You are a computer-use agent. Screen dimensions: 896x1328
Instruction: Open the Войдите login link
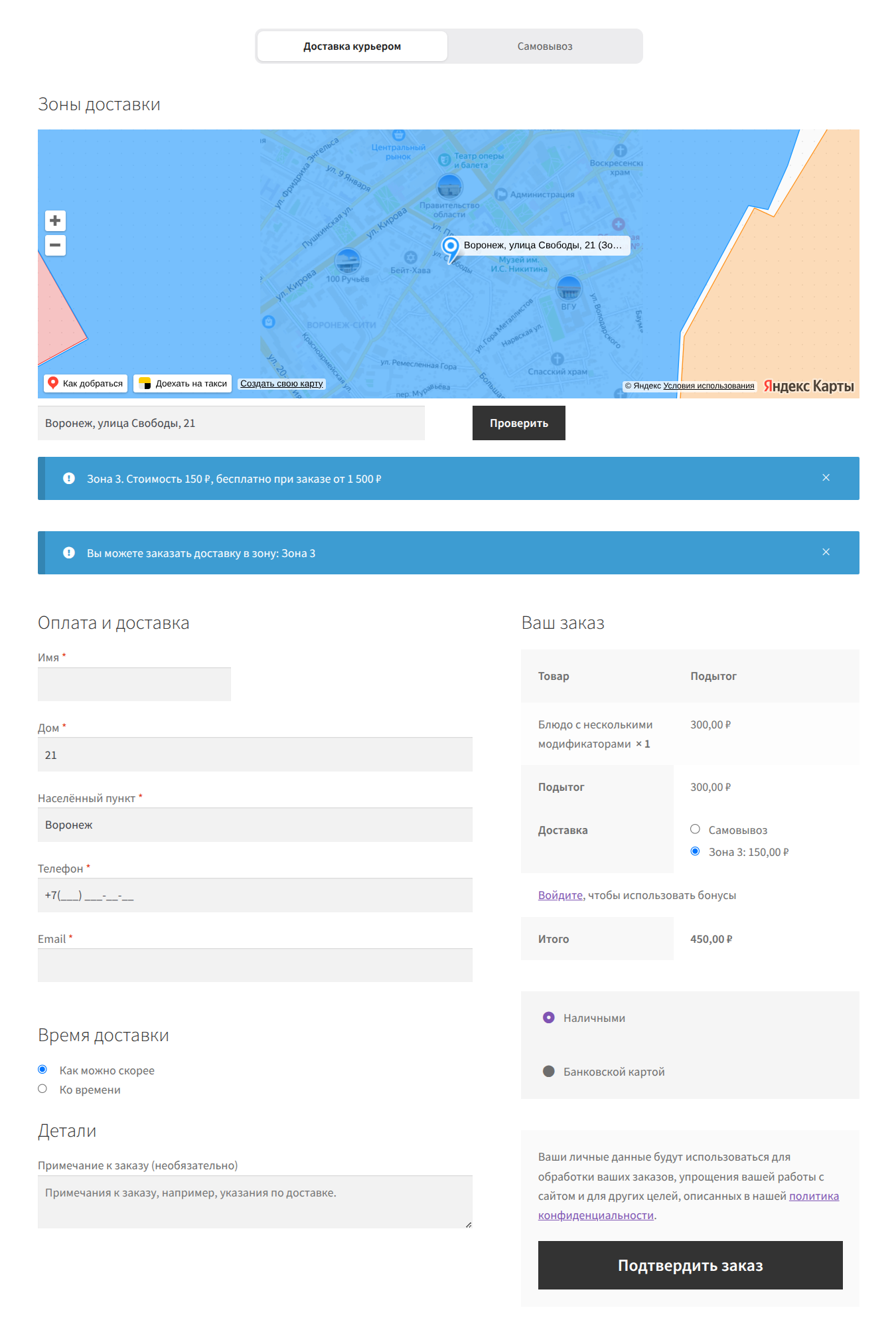click(x=560, y=895)
